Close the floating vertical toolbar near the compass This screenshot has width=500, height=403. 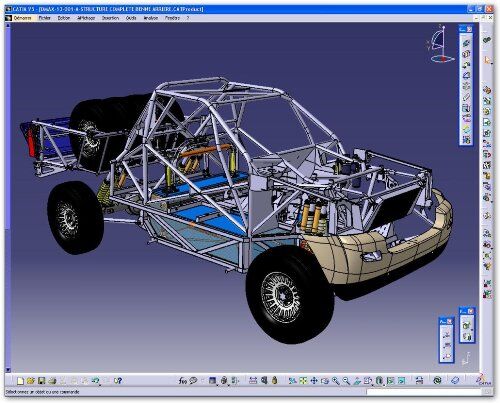click(470, 29)
